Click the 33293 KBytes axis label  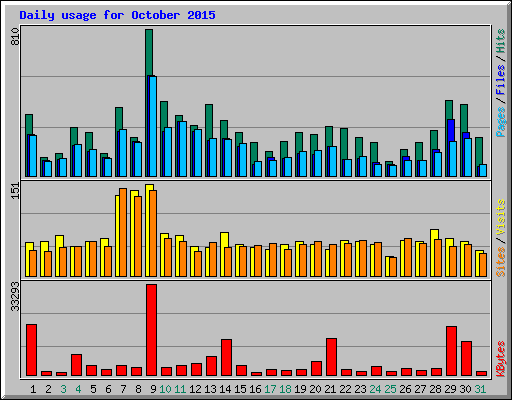tap(15, 296)
